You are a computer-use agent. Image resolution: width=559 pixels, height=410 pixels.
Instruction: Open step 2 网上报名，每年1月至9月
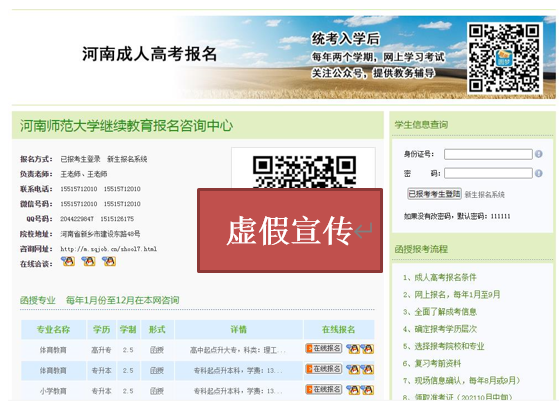point(451,294)
